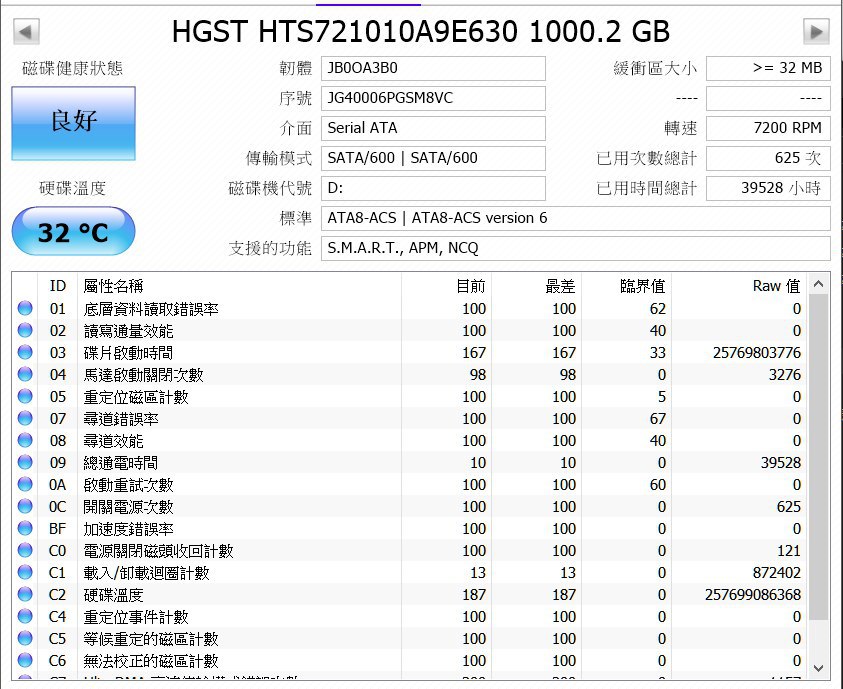
Task: Click the SMART list scrollbar thumb
Action: [x=818, y=457]
